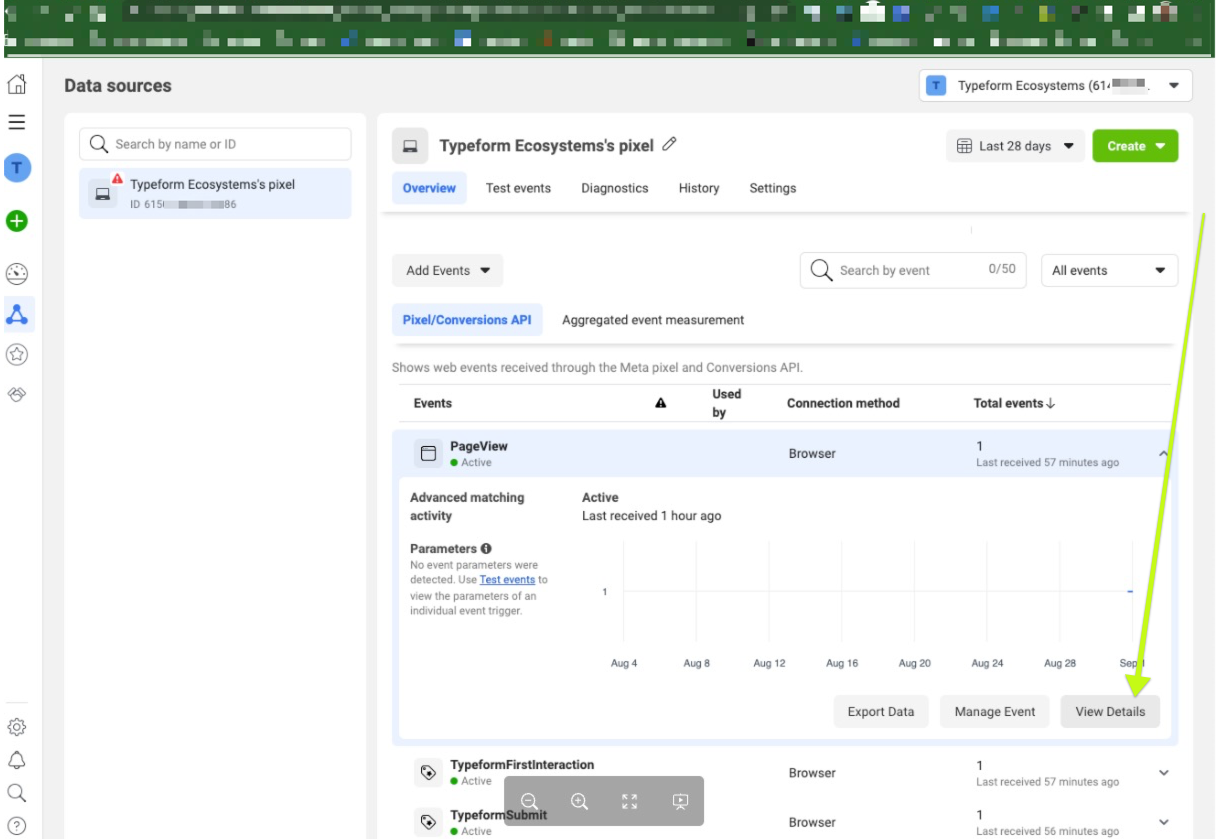Click the TypeformFirstInteraction tag icon
1218x839 pixels.
(428, 772)
